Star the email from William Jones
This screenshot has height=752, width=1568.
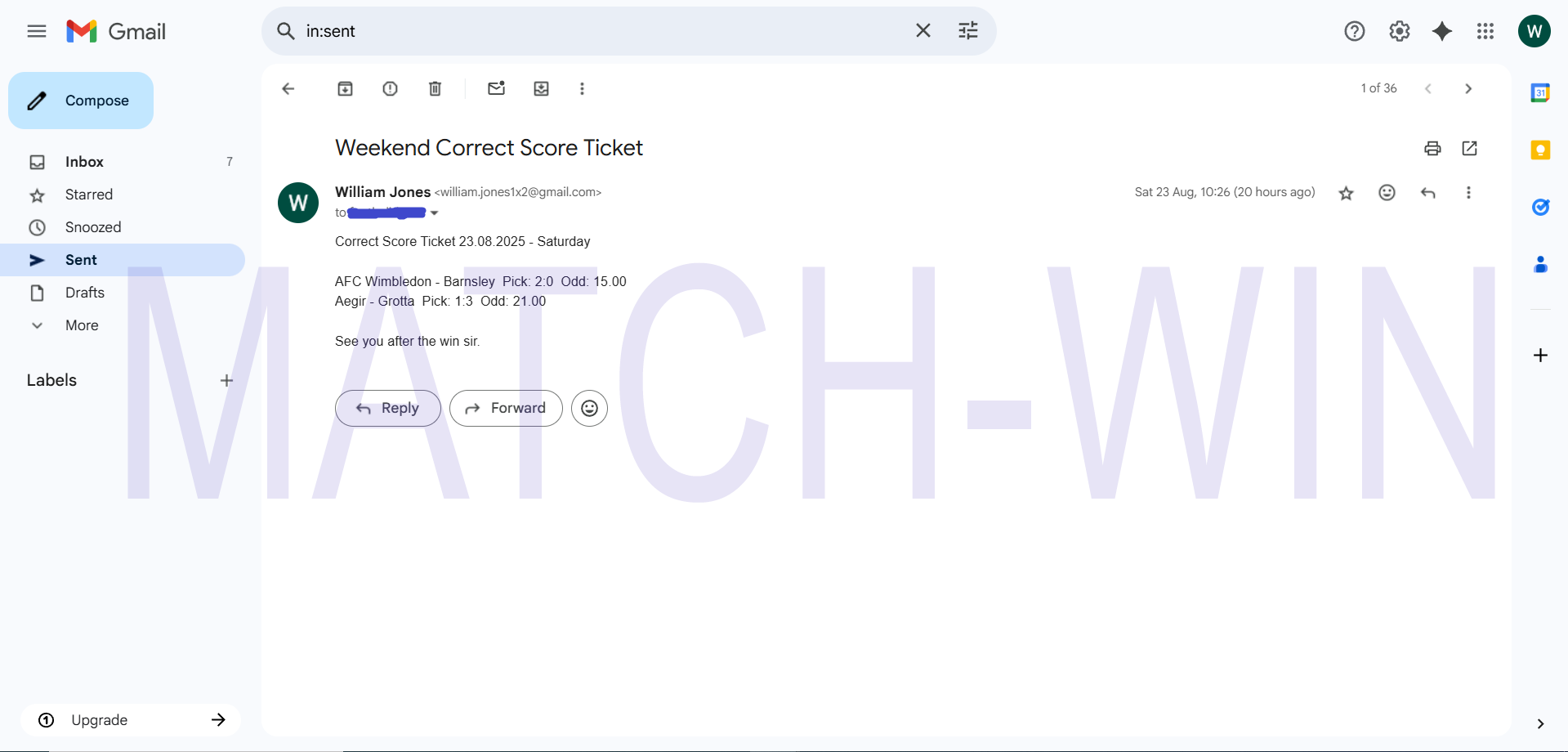click(1346, 193)
